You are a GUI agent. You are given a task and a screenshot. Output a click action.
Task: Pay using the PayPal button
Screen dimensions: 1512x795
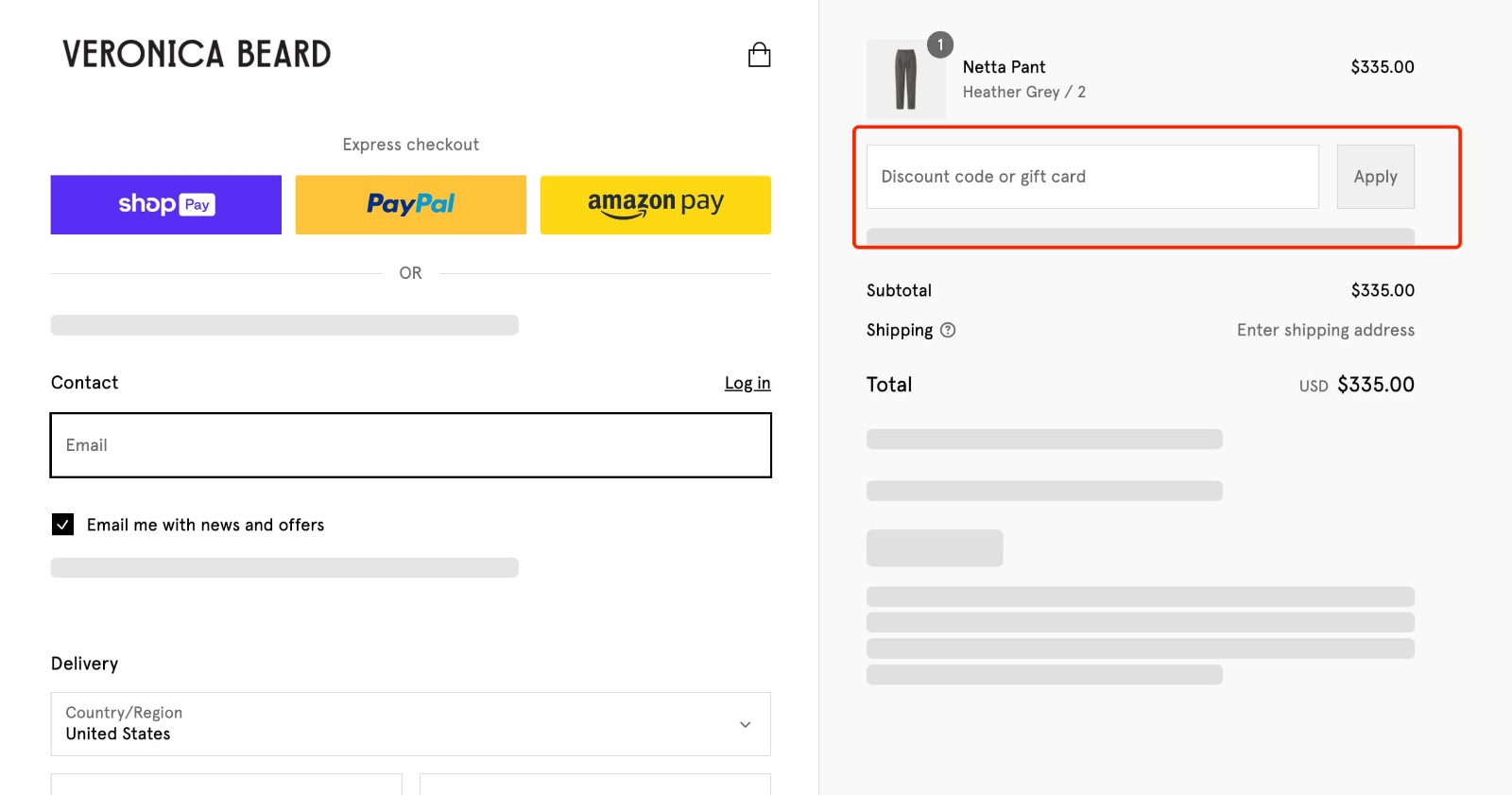(x=410, y=204)
